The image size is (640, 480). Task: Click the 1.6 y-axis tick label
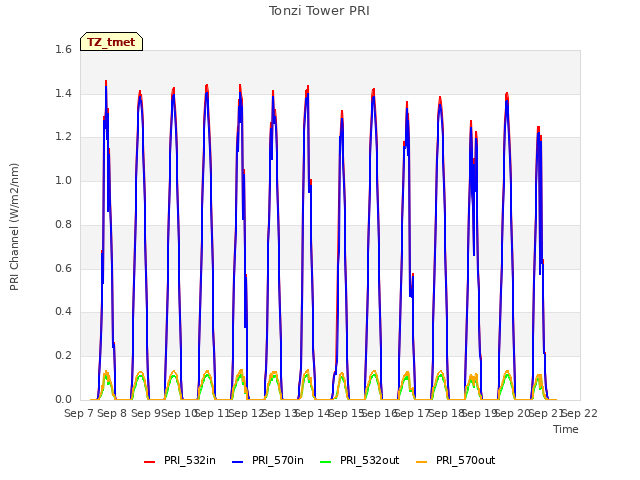coord(63,49)
